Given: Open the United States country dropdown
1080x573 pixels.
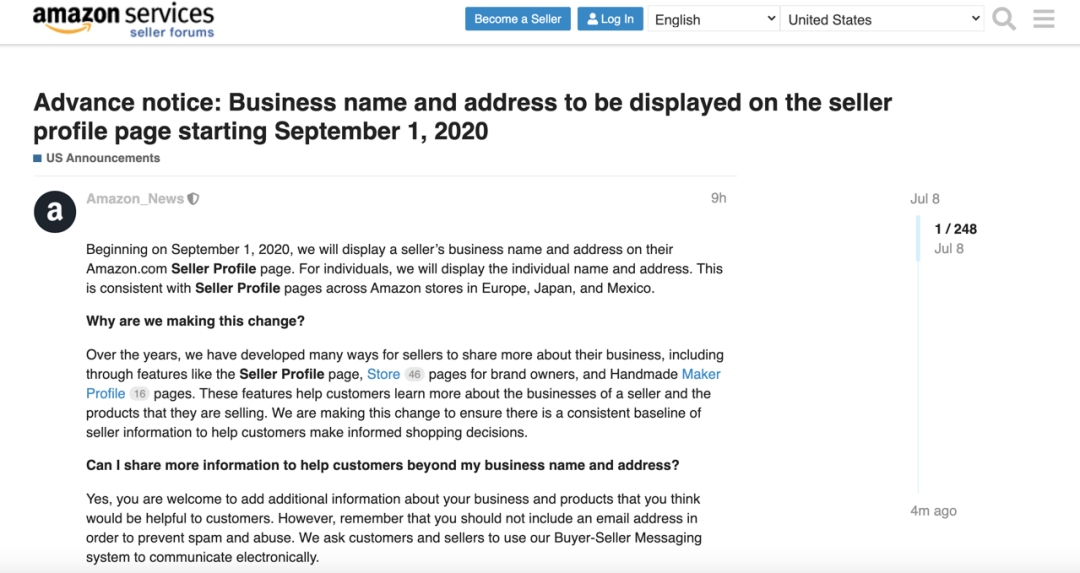Looking at the screenshot, I should [x=882, y=19].
